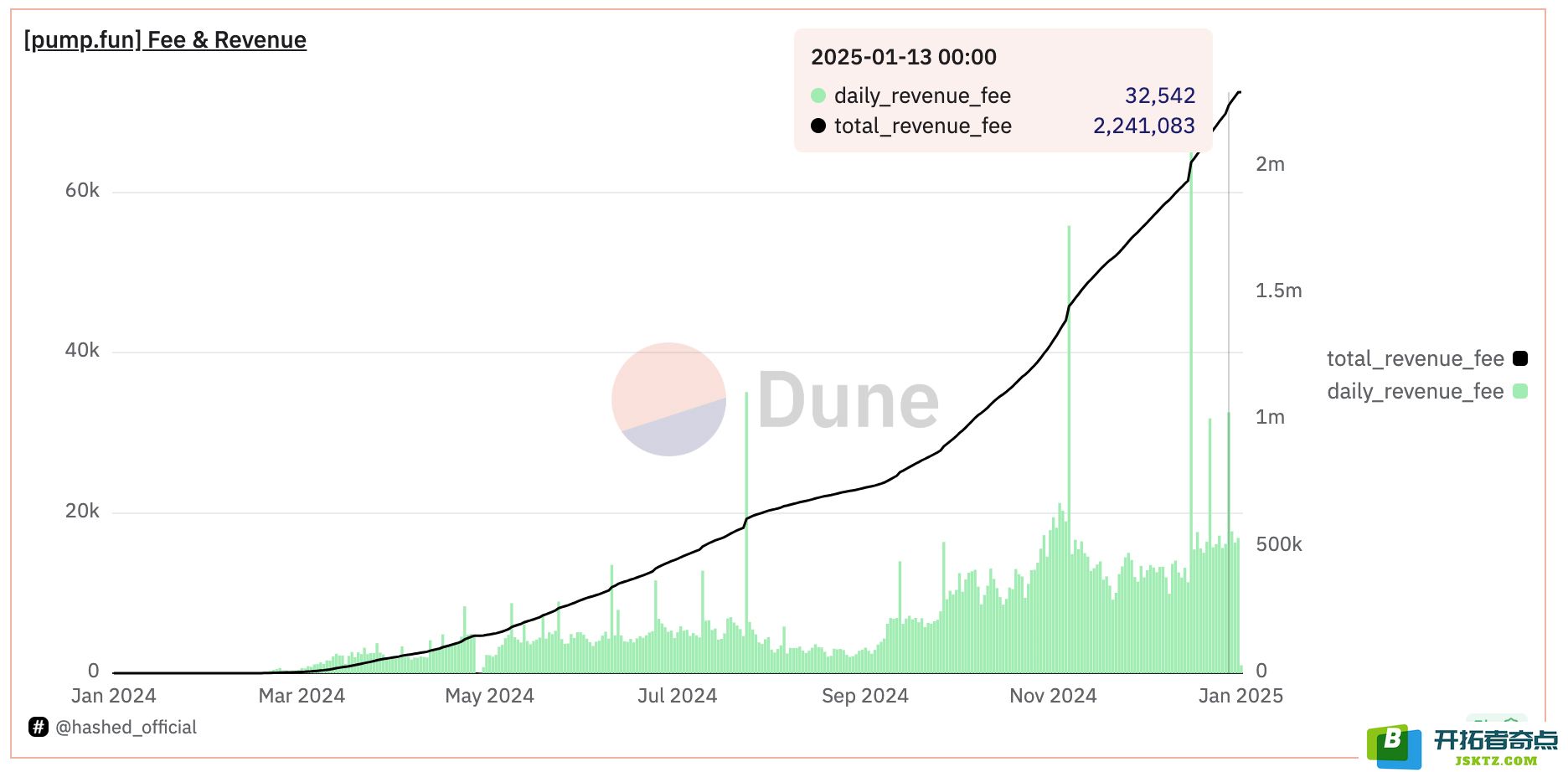Click the Sep 2024 x-axis label
This screenshot has height=772, width=1568.
click(x=864, y=696)
